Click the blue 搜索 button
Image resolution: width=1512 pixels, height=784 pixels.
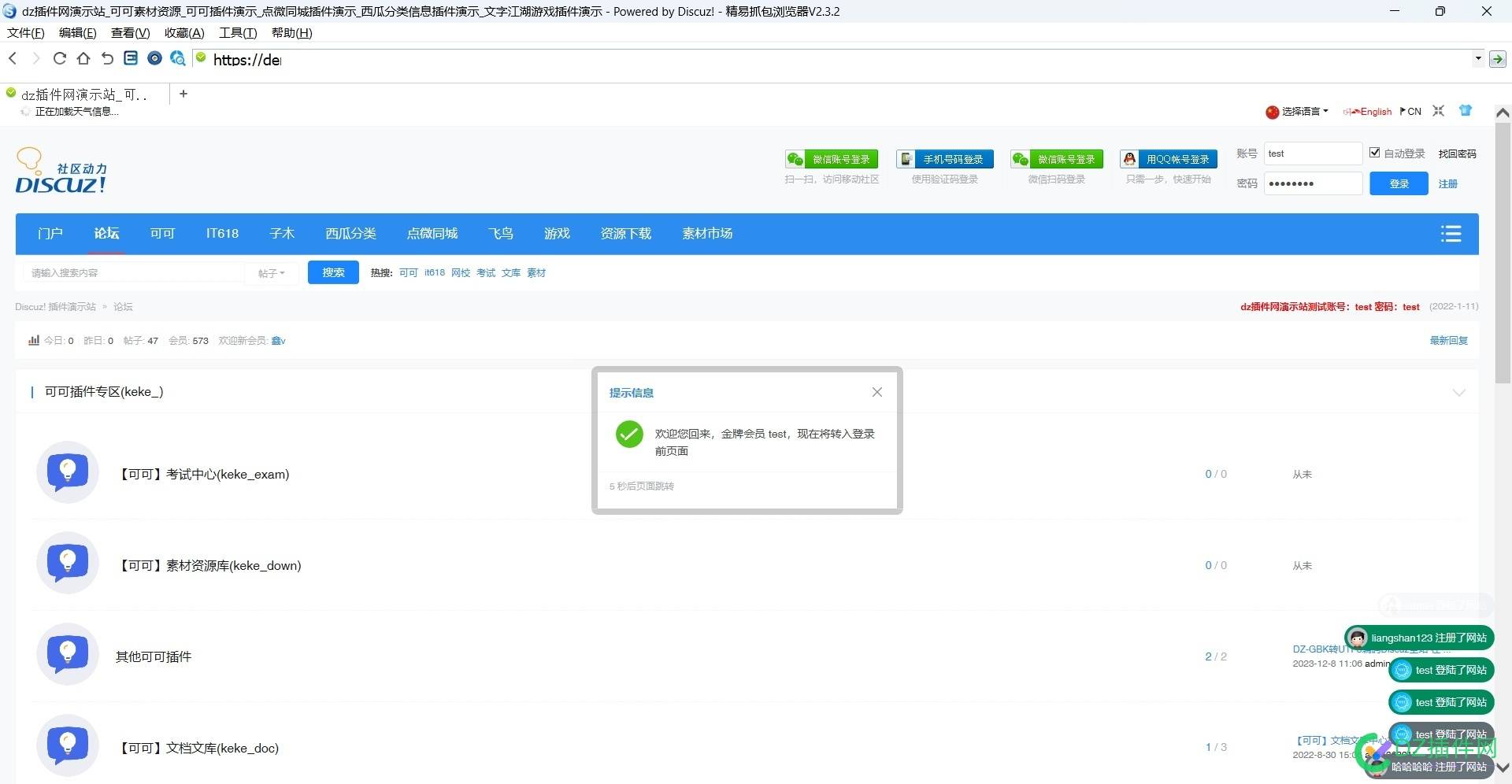coord(333,272)
